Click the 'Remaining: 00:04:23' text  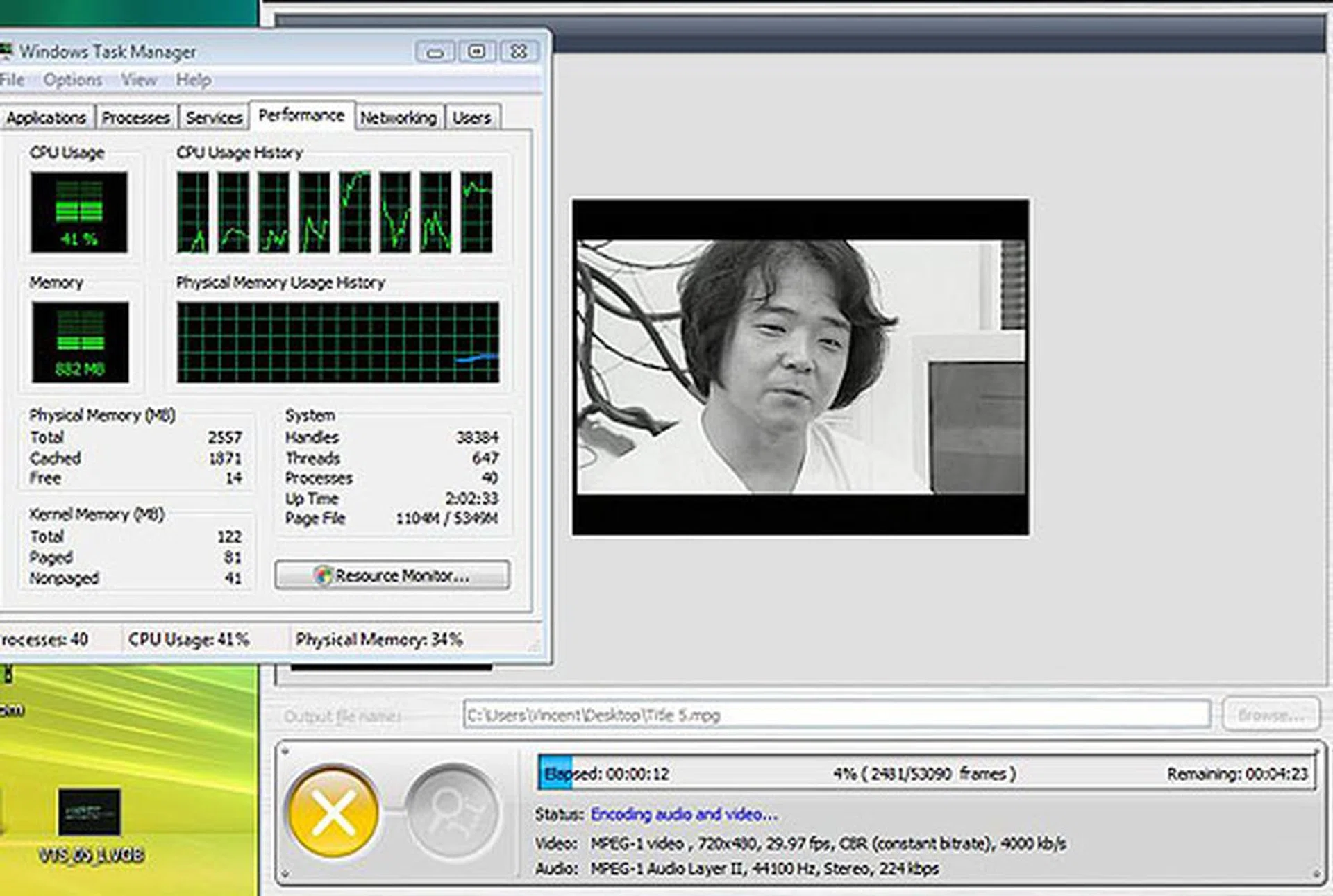pyautogui.click(x=1237, y=774)
